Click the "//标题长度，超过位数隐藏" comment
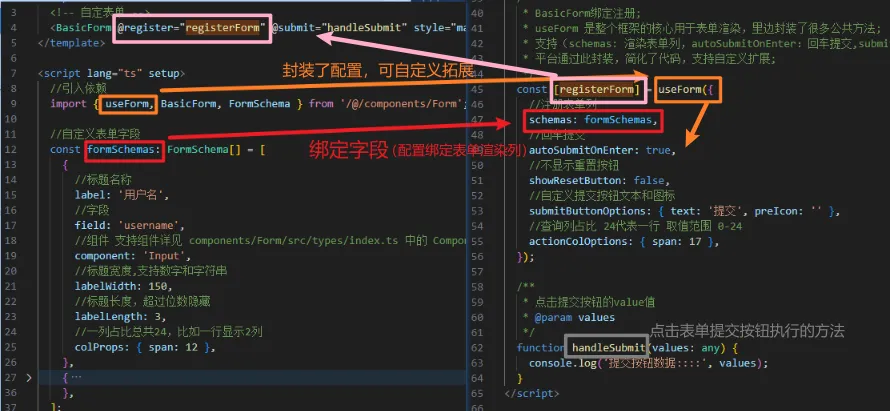The width and height of the screenshot is (890, 411). tap(142, 303)
